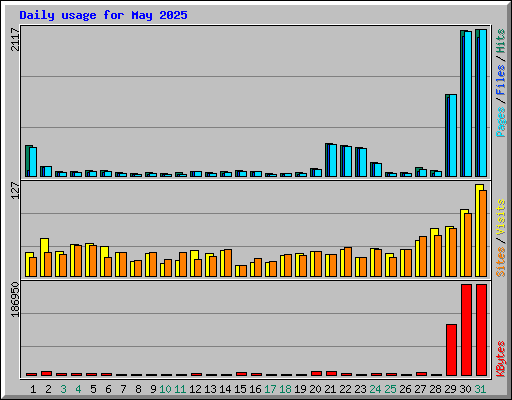Click the cyan pages bar for day 30
The image size is (512, 400).
click(468, 104)
